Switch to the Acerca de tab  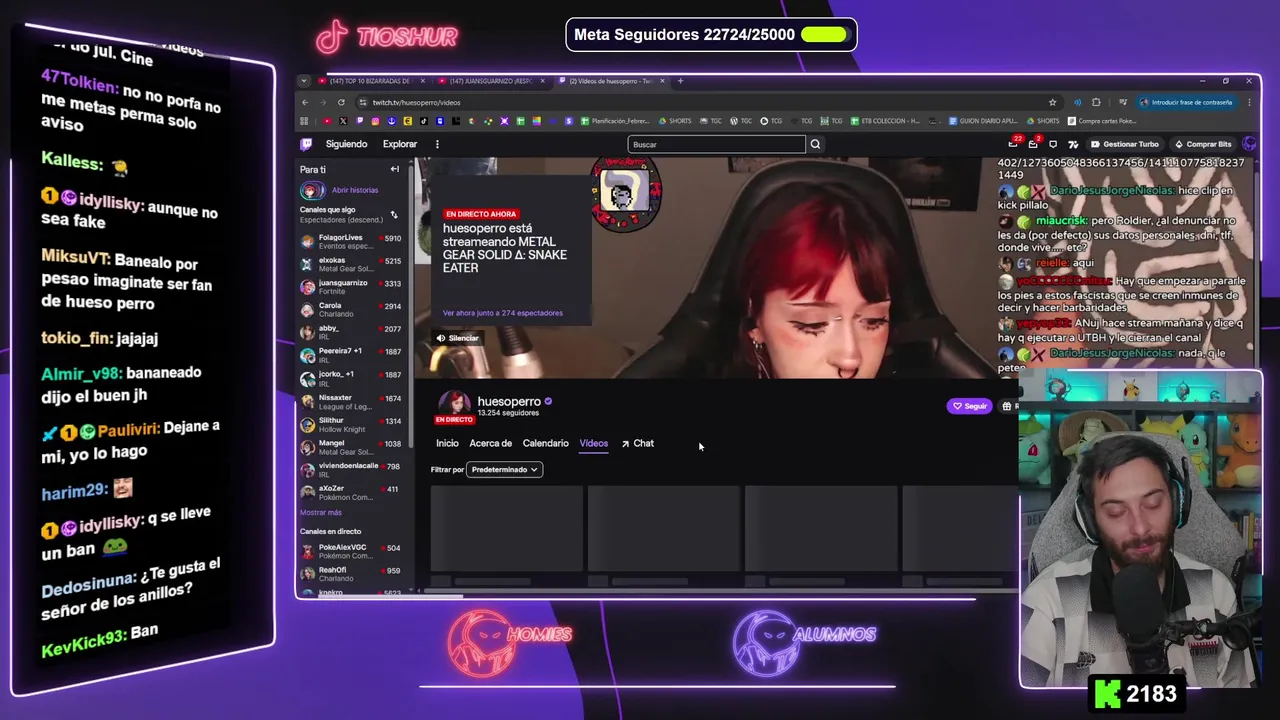[490, 443]
